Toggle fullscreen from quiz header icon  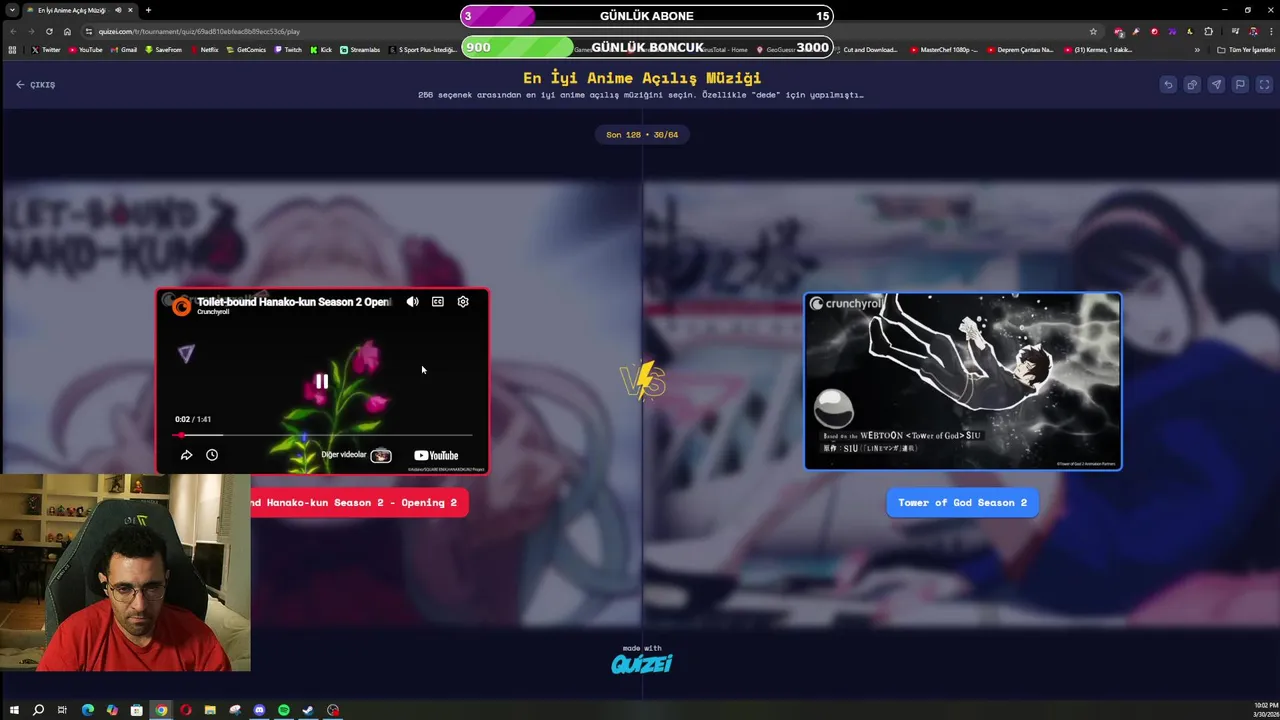click(x=1264, y=85)
